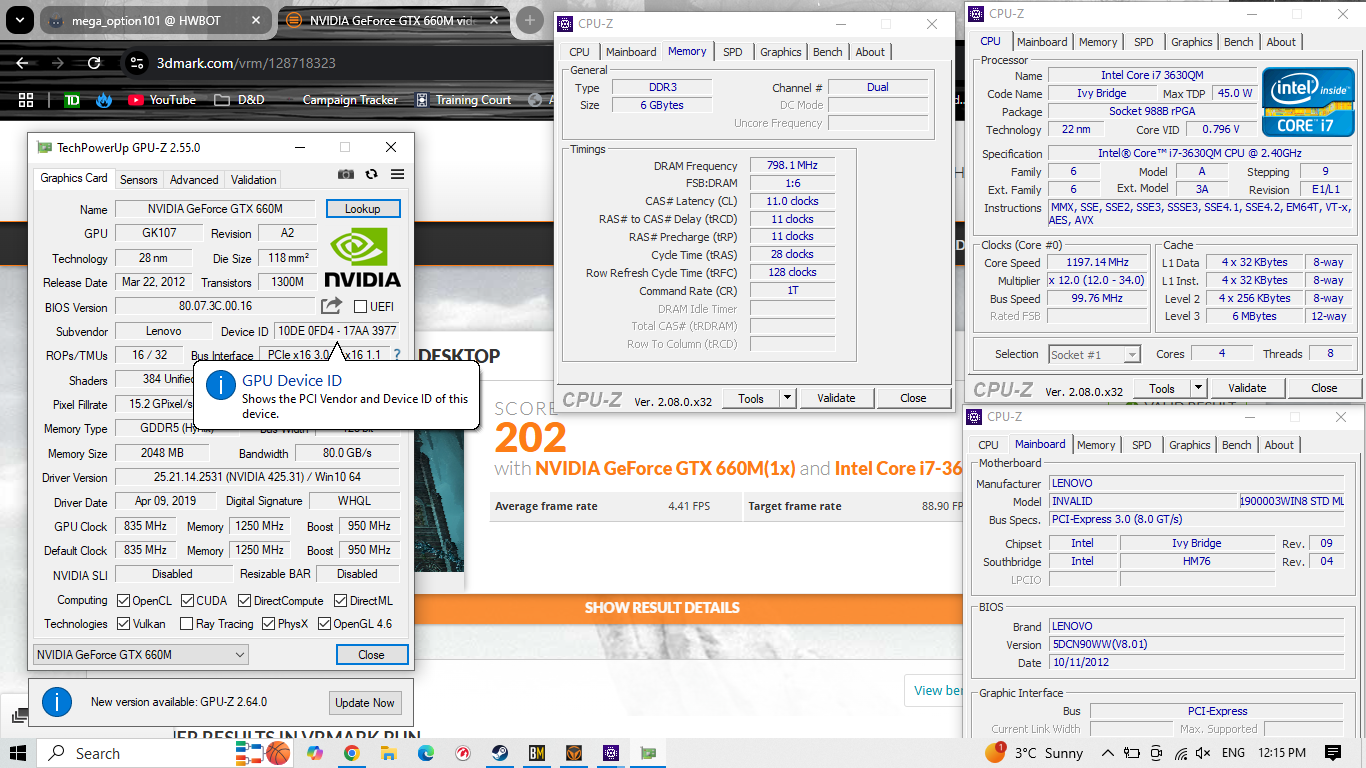Click Validate in CPU-Z Memory window

coord(836,398)
